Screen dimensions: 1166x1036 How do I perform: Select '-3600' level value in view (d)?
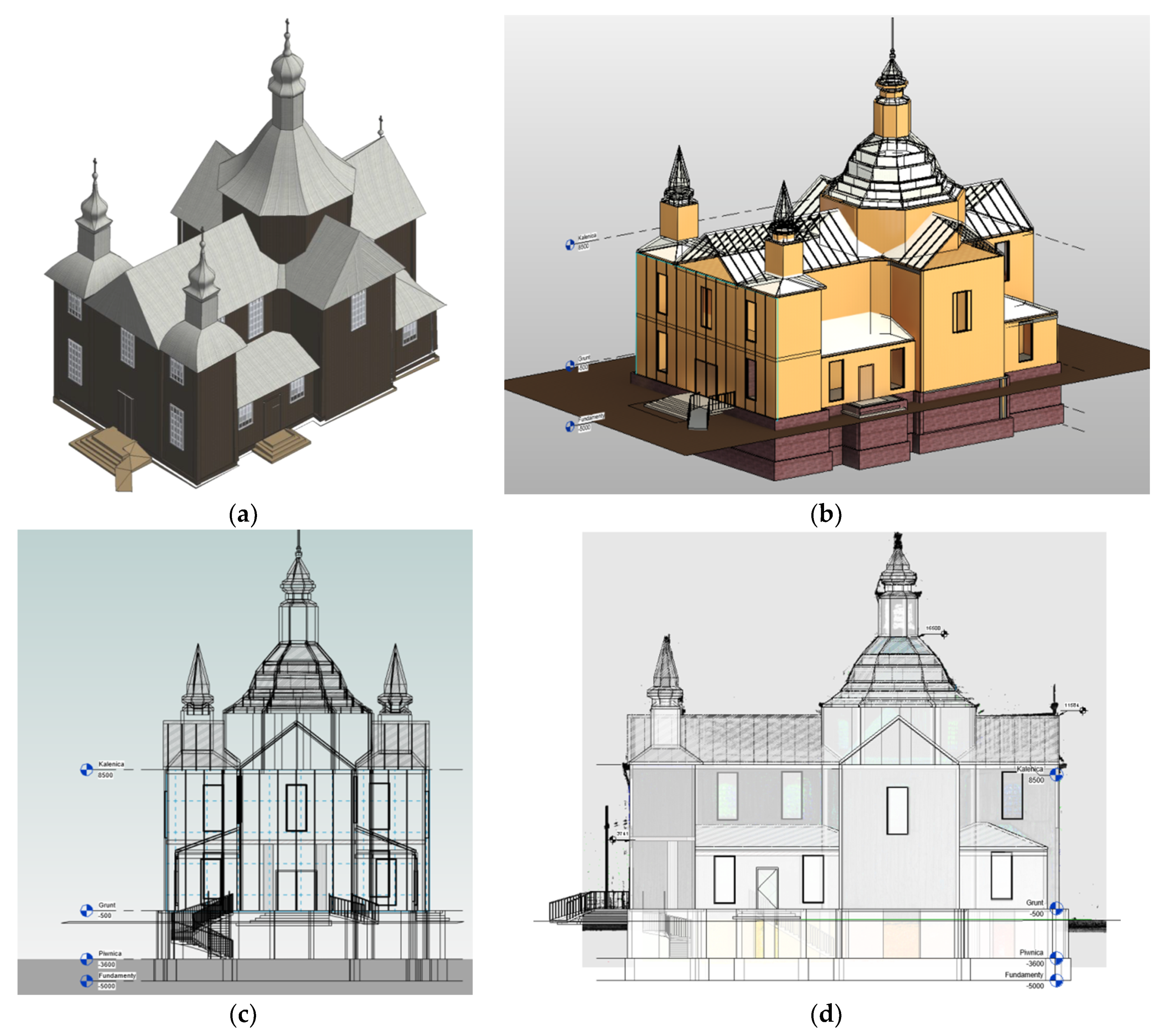[1035, 964]
